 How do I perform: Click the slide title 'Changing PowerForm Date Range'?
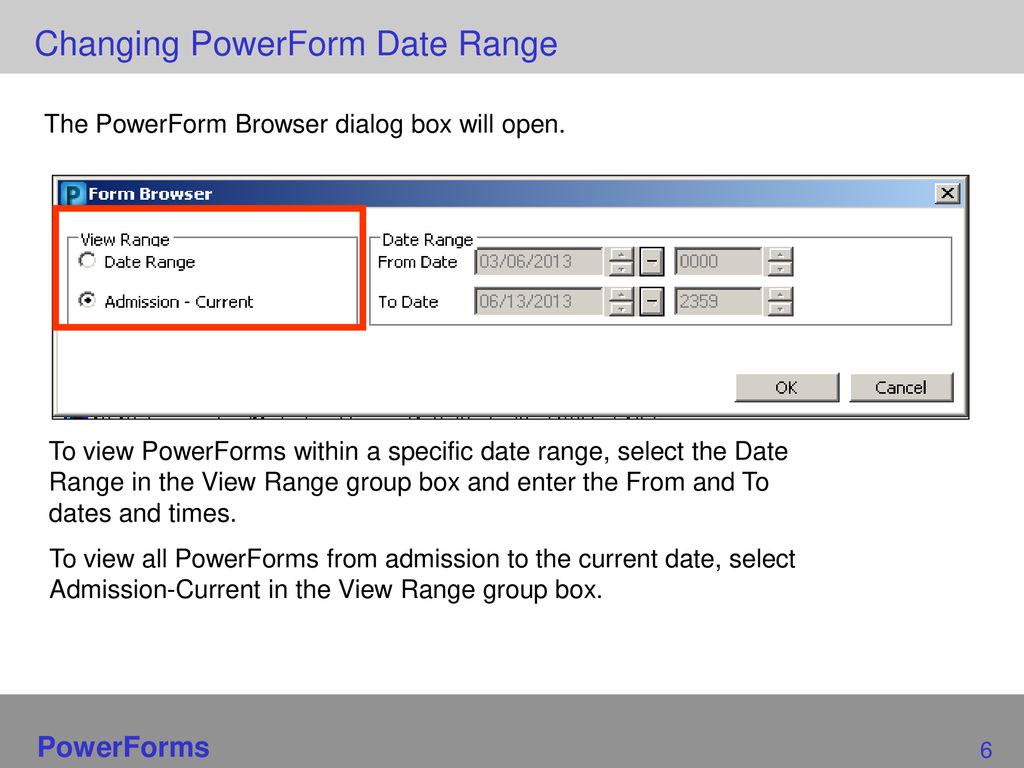point(296,44)
